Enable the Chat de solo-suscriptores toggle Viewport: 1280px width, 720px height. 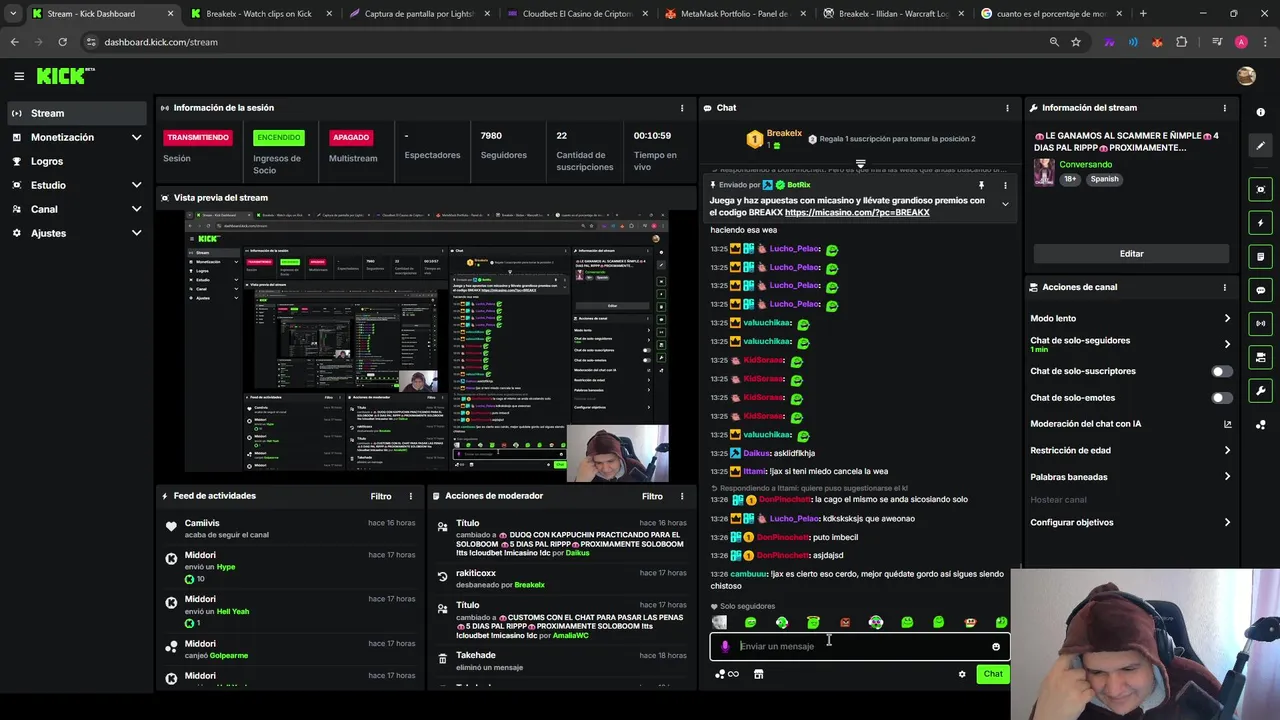[x=1222, y=371]
